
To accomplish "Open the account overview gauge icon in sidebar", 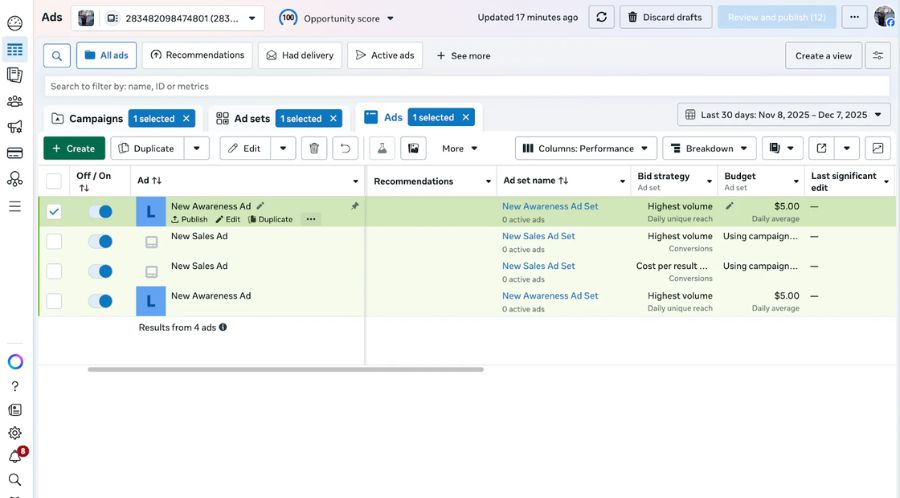I will click(x=15, y=24).
